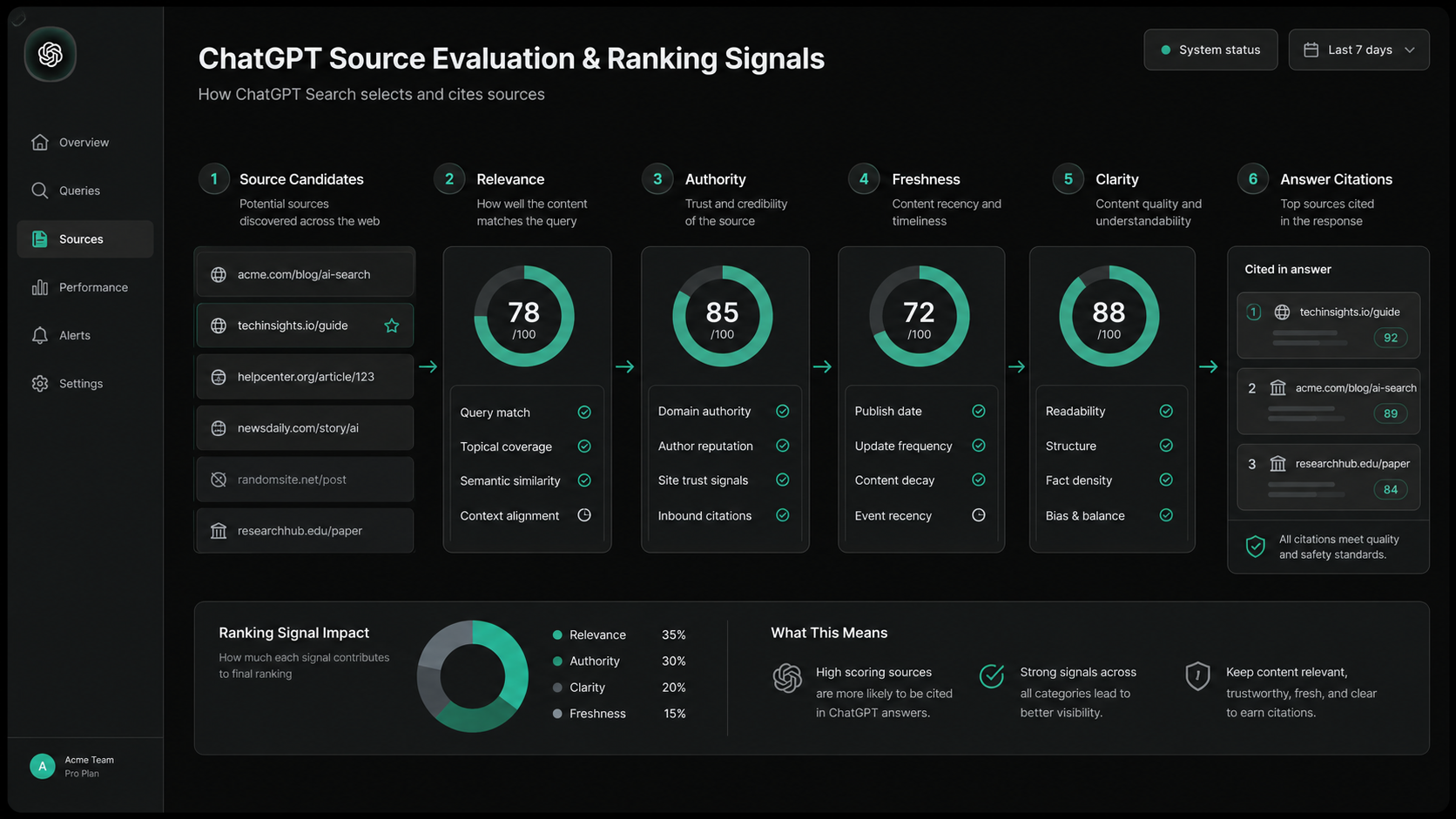
Task: Click the Queries magnifier icon
Action: click(40, 191)
